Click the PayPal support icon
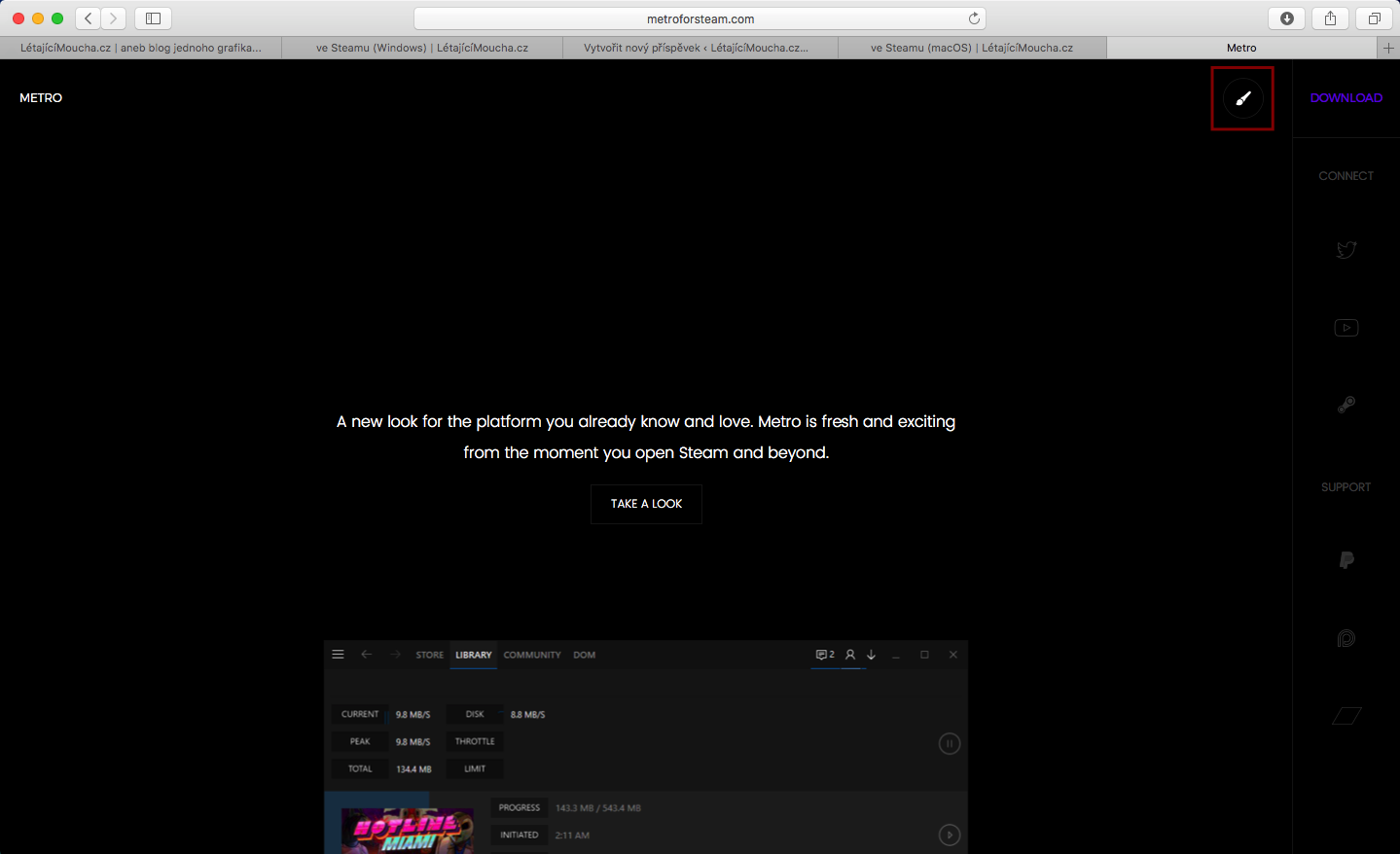1400x854 pixels. (x=1346, y=560)
